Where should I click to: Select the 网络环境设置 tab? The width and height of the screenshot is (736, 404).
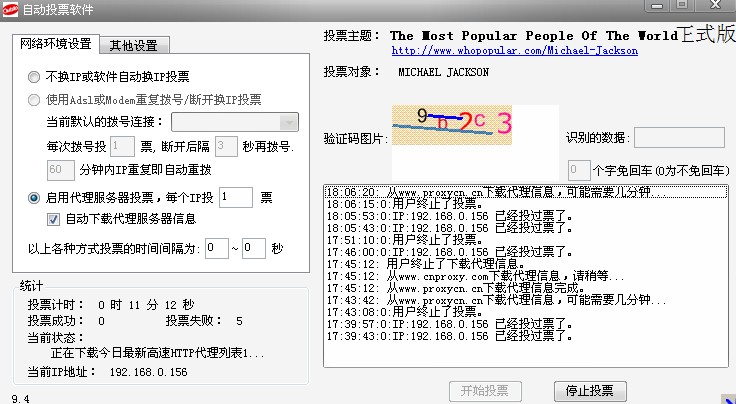pyautogui.click(x=57, y=44)
